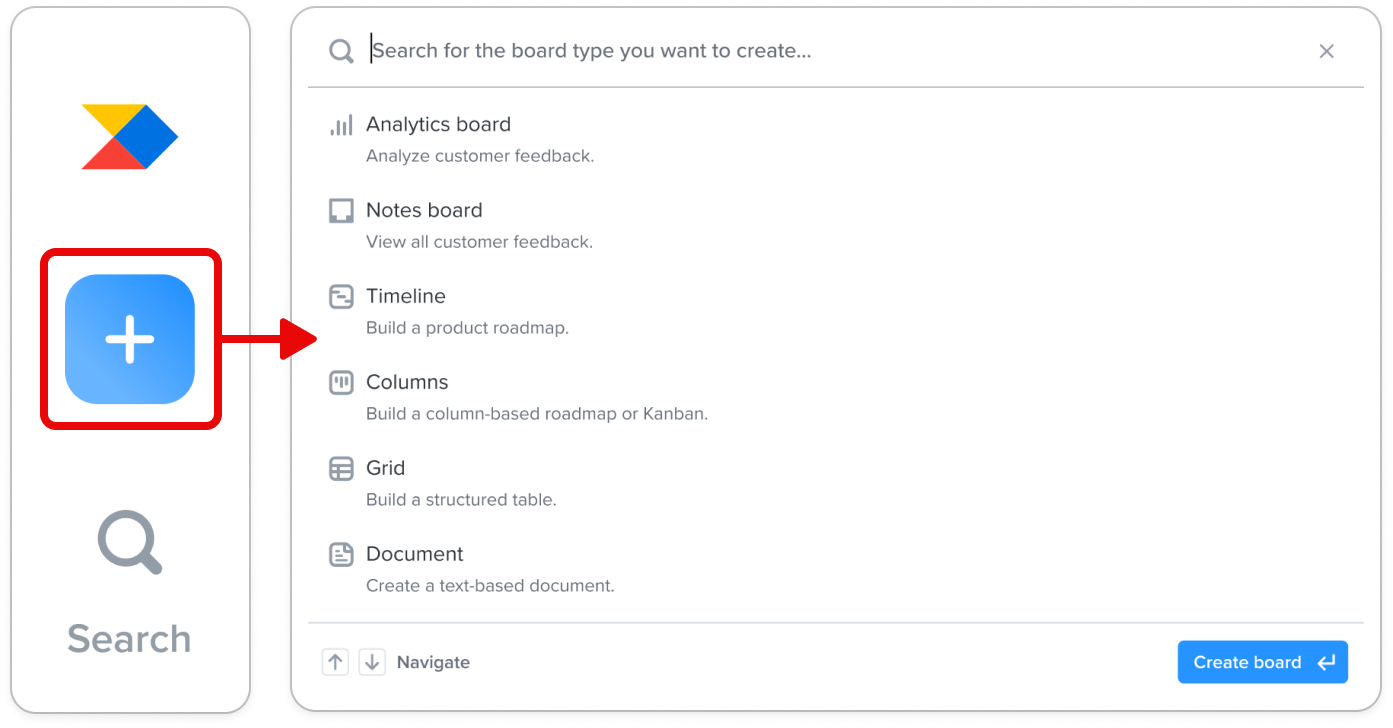
Task: Click the Analytics board bar chart icon
Action: click(x=341, y=126)
